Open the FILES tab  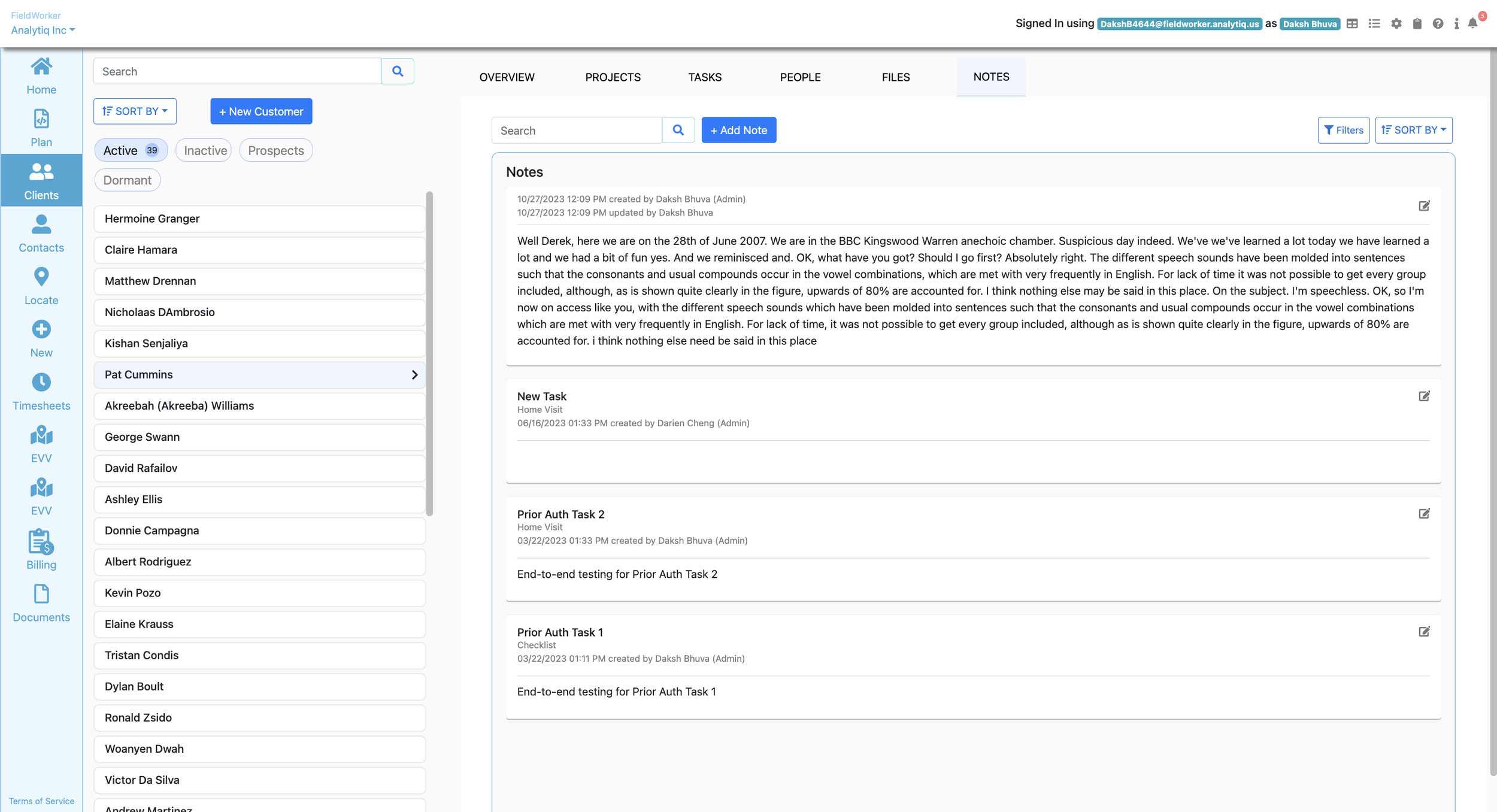tap(895, 77)
